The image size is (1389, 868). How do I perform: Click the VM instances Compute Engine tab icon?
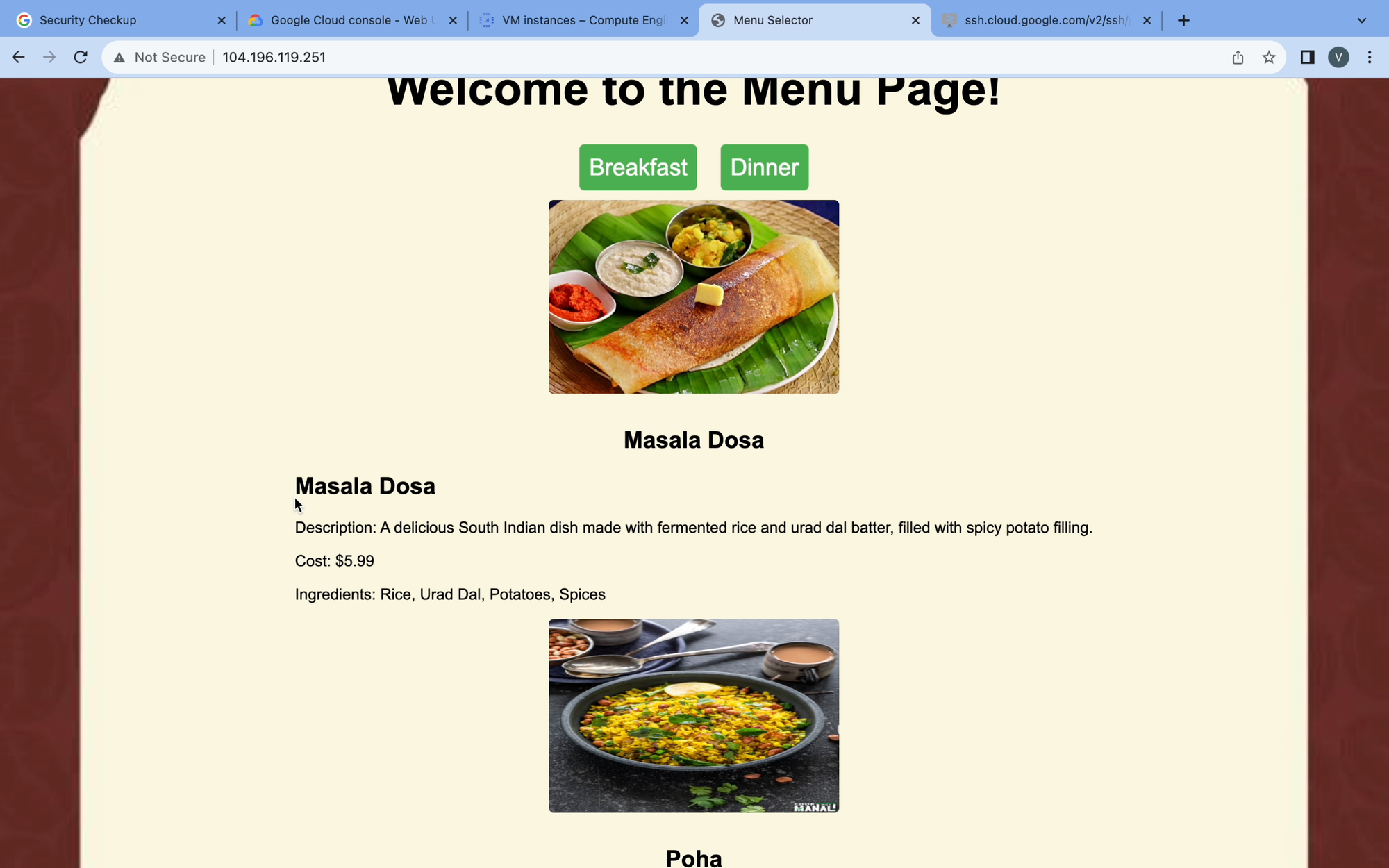click(486, 20)
